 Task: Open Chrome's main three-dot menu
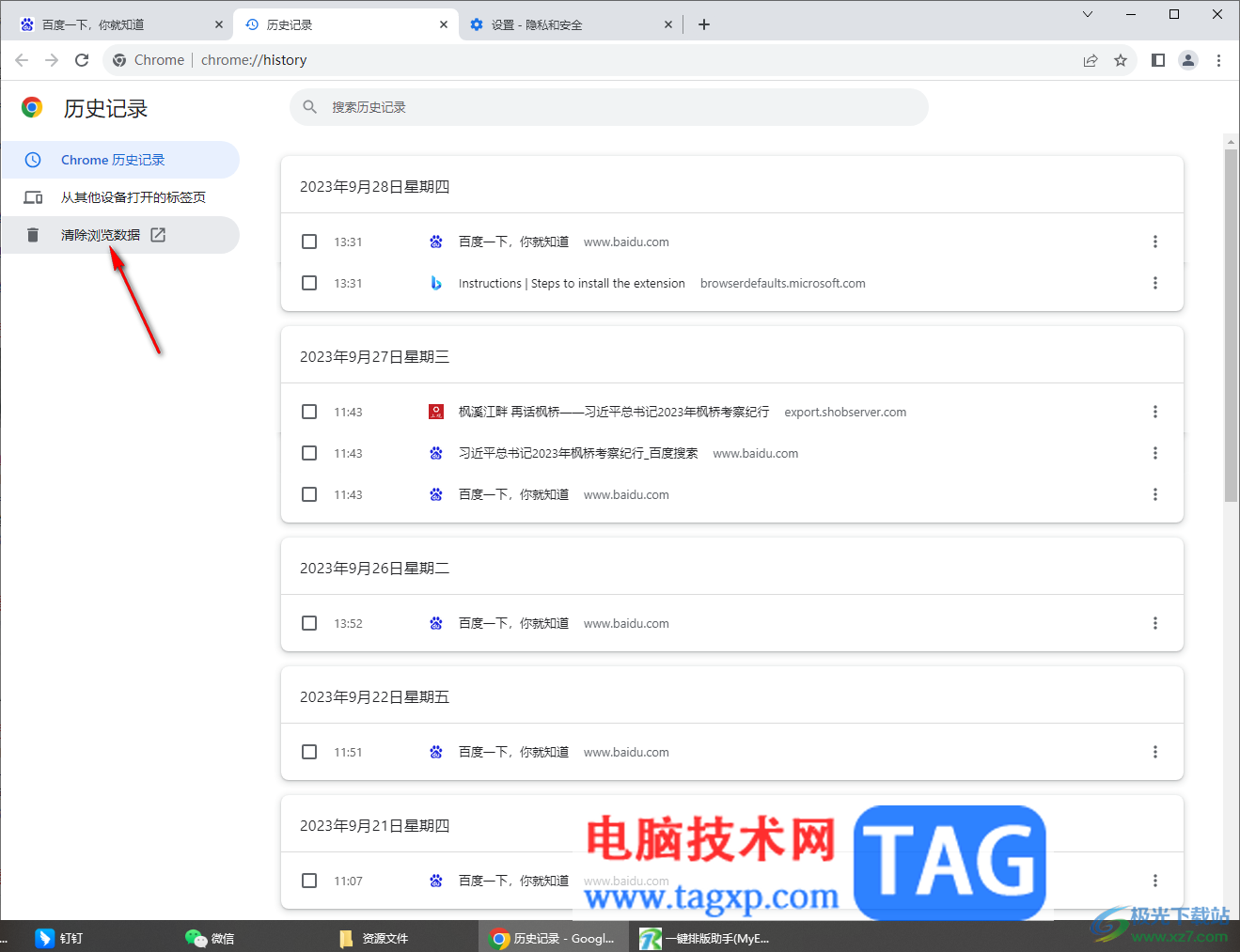click(x=1218, y=59)
